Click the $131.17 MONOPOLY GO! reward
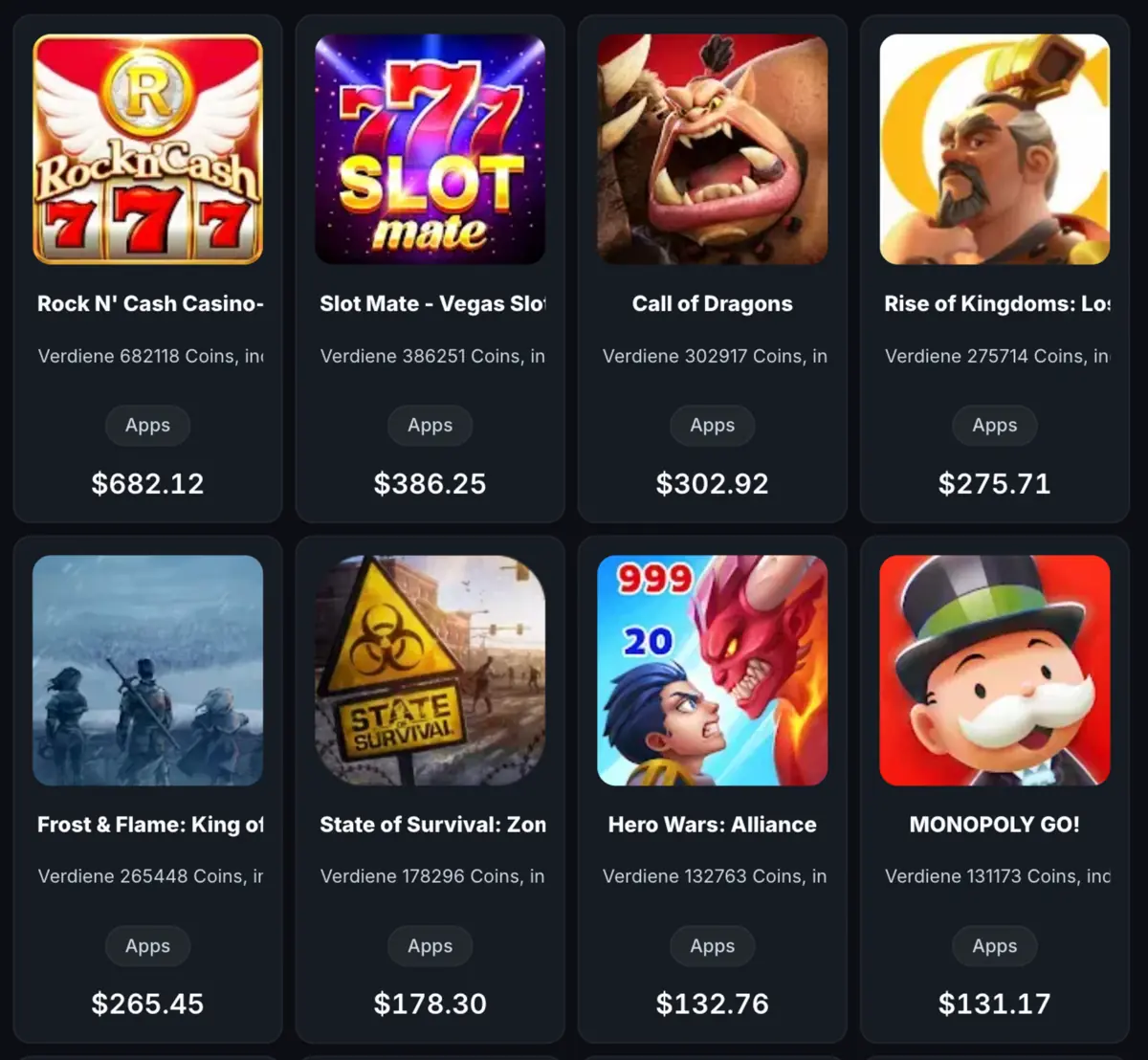 994,1004
